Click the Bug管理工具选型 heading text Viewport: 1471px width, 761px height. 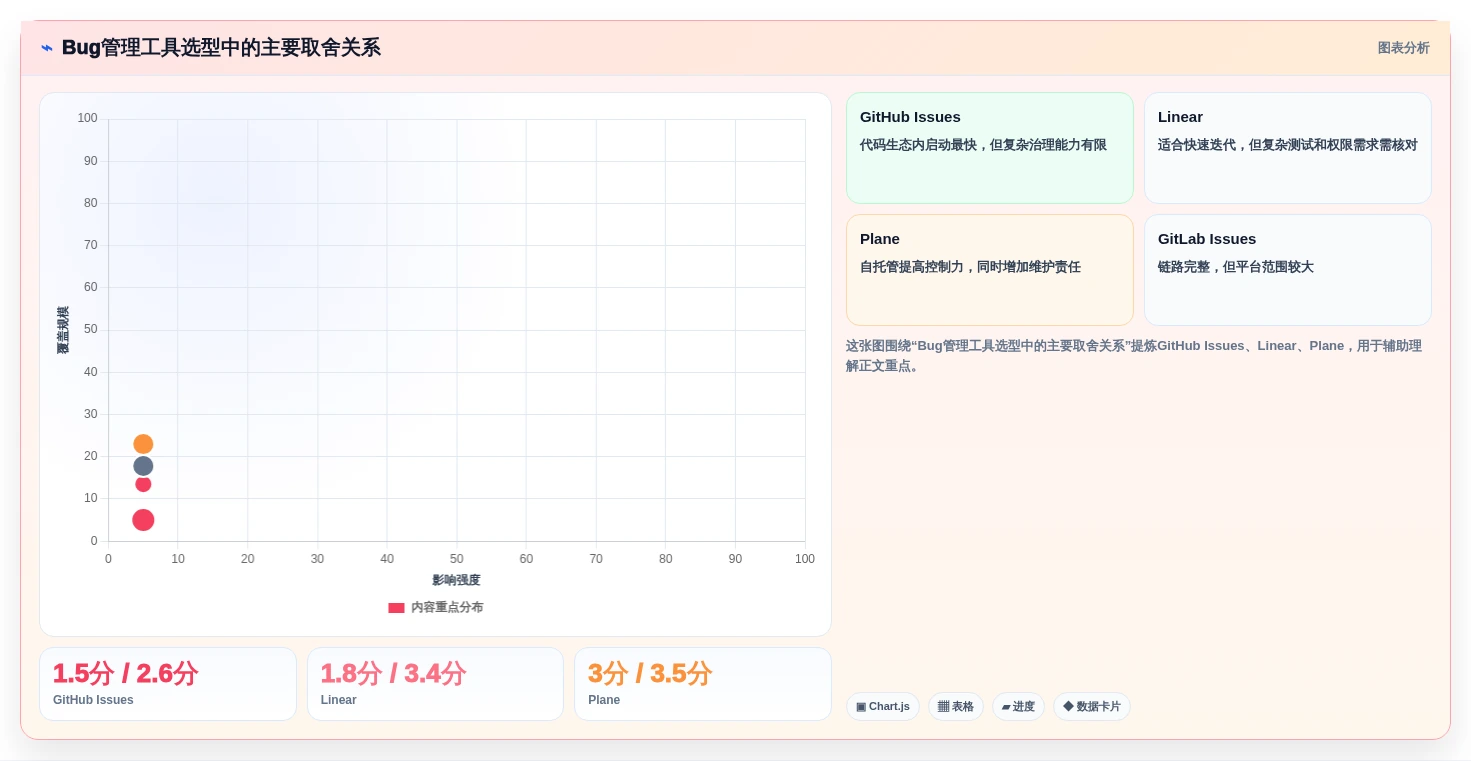point(221,47)
